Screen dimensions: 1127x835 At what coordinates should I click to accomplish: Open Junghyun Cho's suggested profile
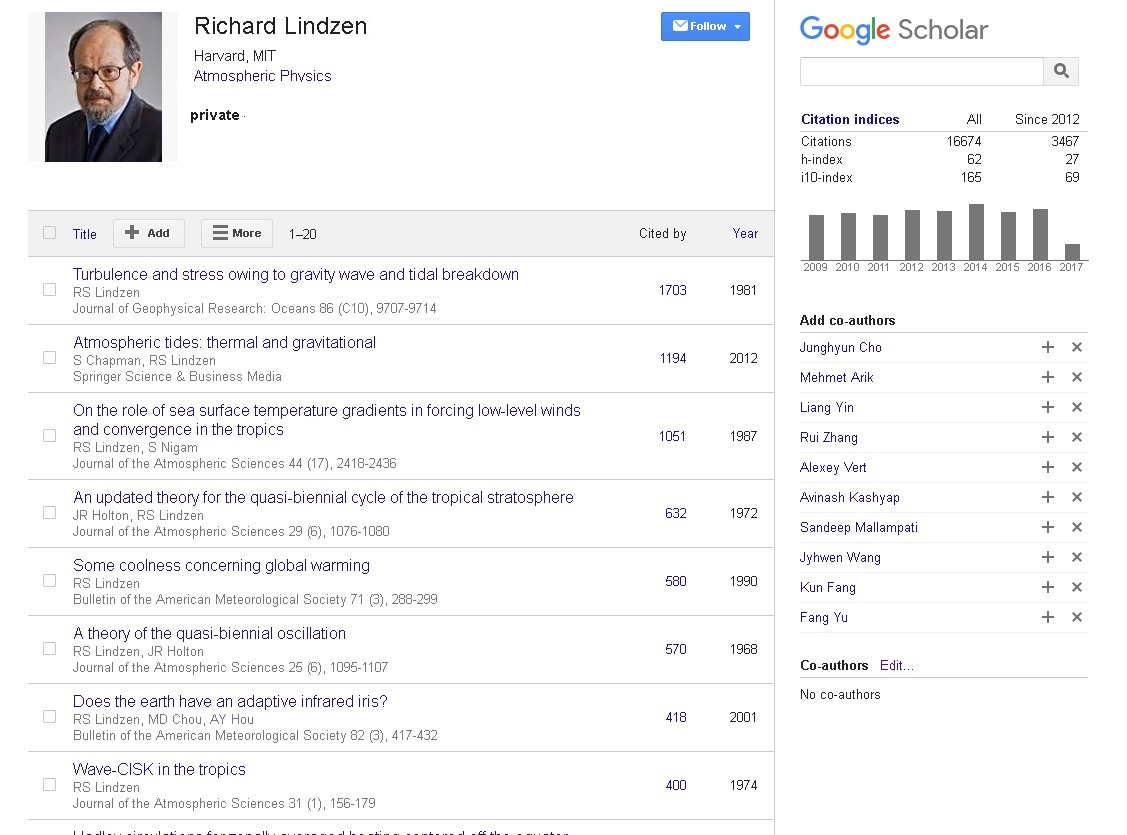click(840, 348)
